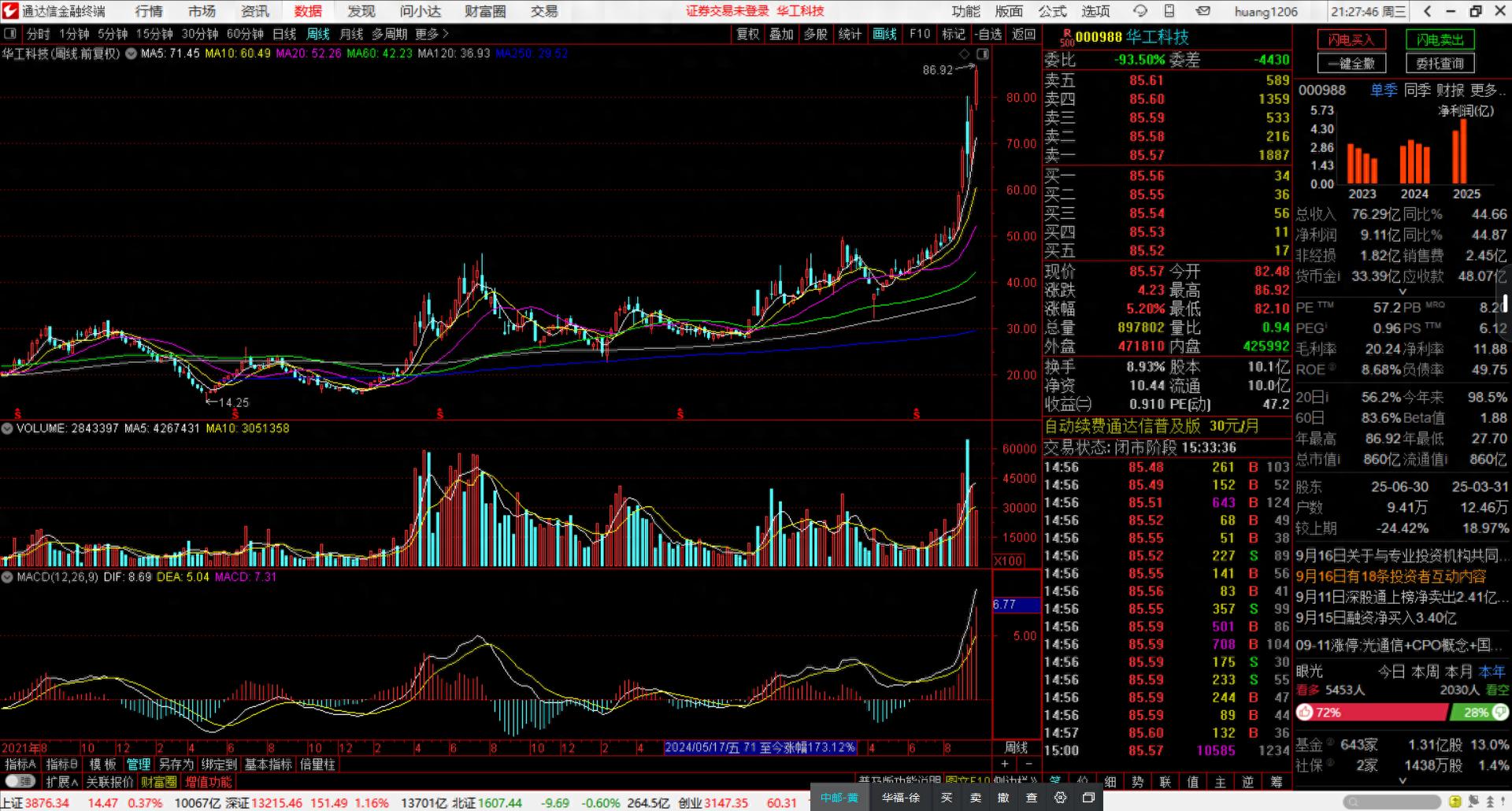Zoom in chart with plus button
This screenshot has width=1512, height=811.
tap(1005, 764)
